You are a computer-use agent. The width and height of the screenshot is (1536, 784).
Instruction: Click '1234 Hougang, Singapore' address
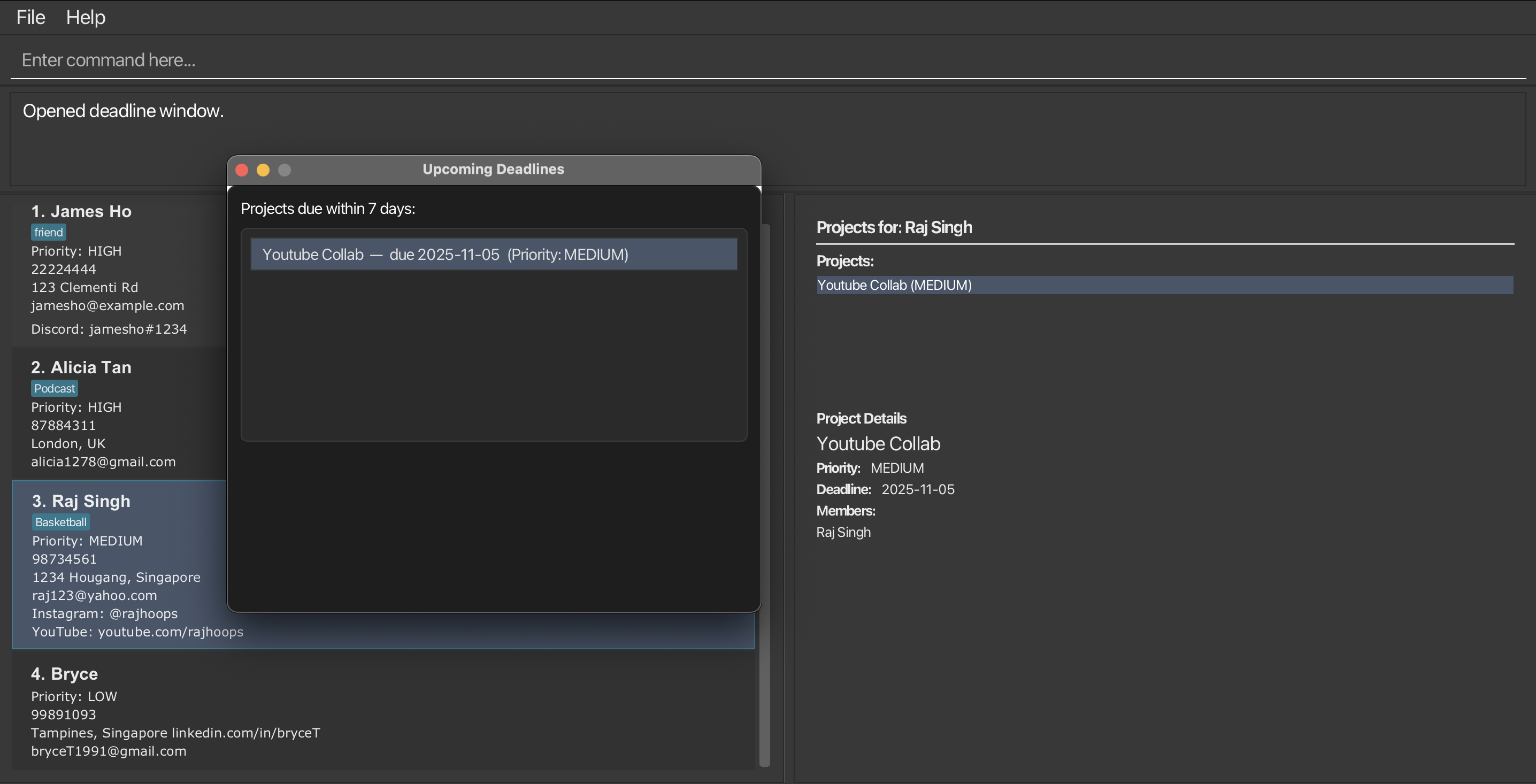pos(116,577)
